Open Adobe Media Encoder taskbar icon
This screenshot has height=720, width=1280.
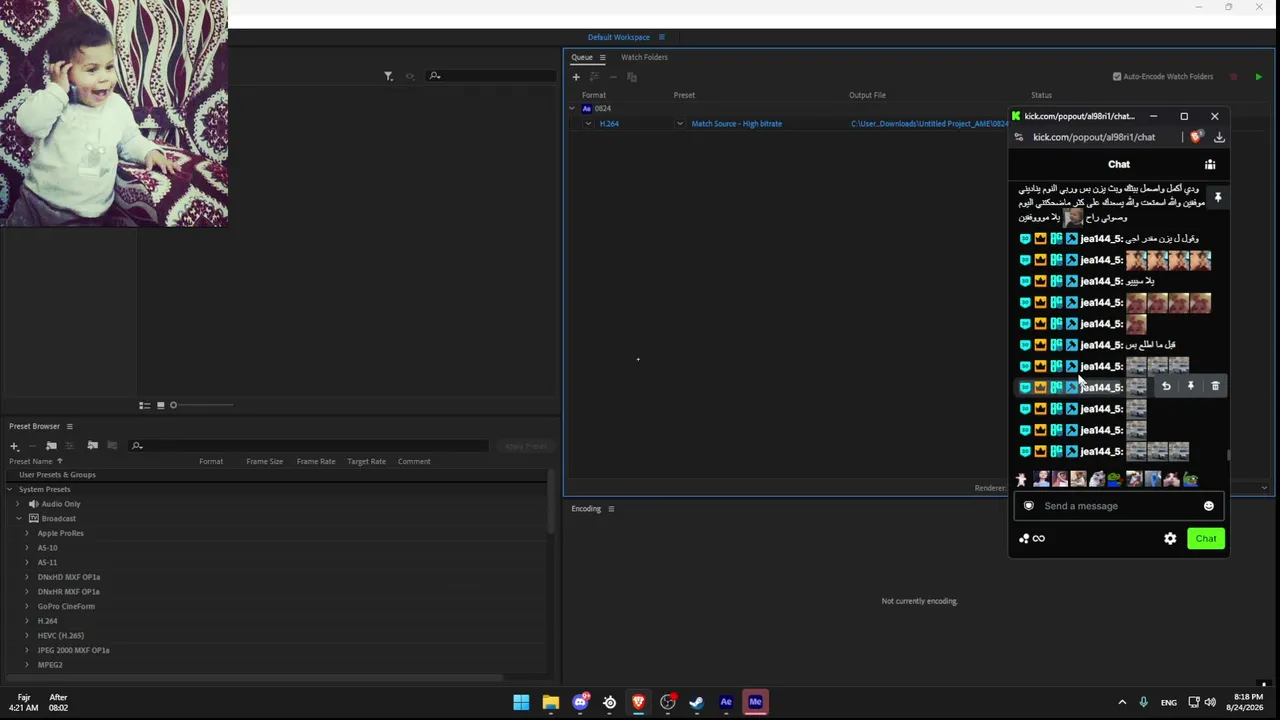point(755,702)
